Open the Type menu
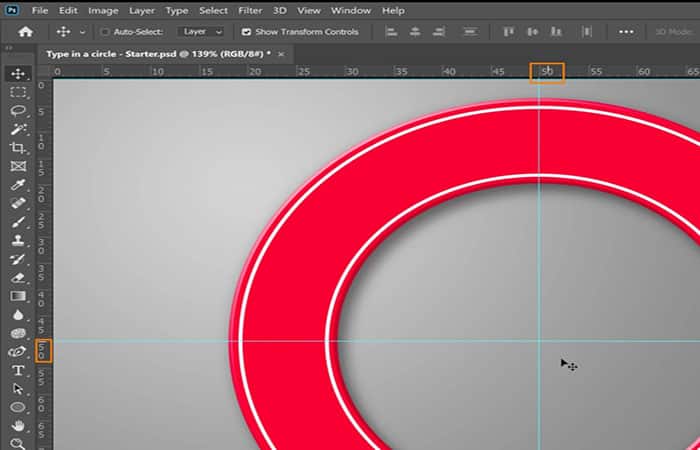The height and width of the screenshot is (450, 700). click(x=177, y=10)
